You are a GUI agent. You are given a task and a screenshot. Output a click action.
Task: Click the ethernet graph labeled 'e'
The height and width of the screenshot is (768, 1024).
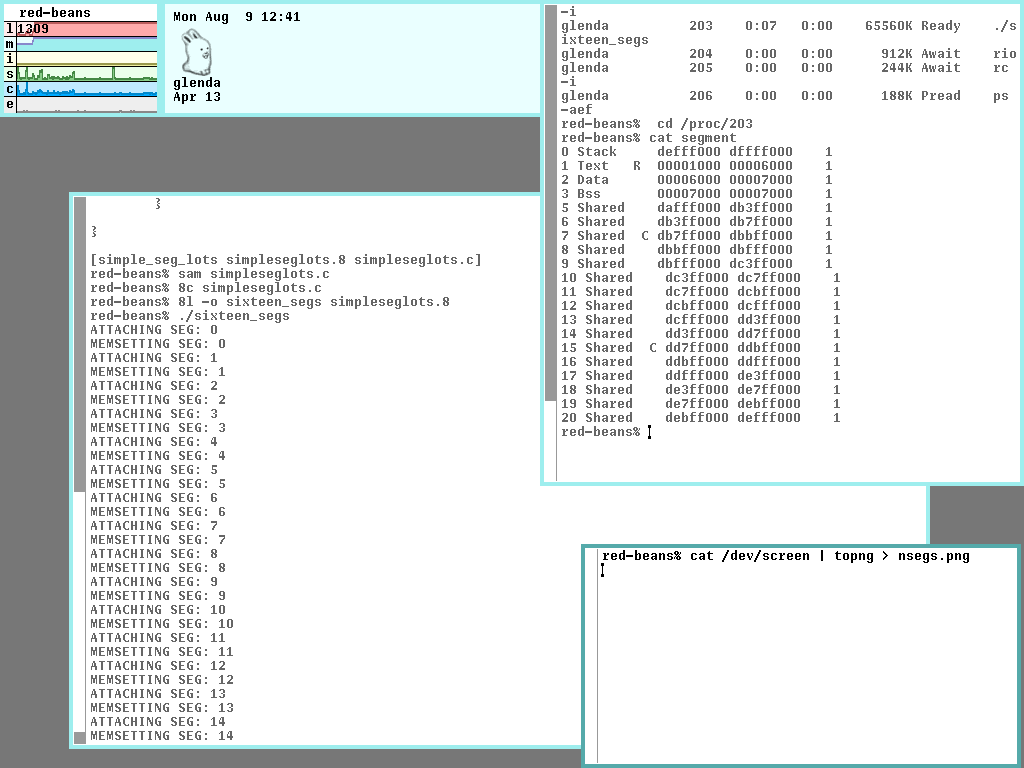click(x=86, y=104)
